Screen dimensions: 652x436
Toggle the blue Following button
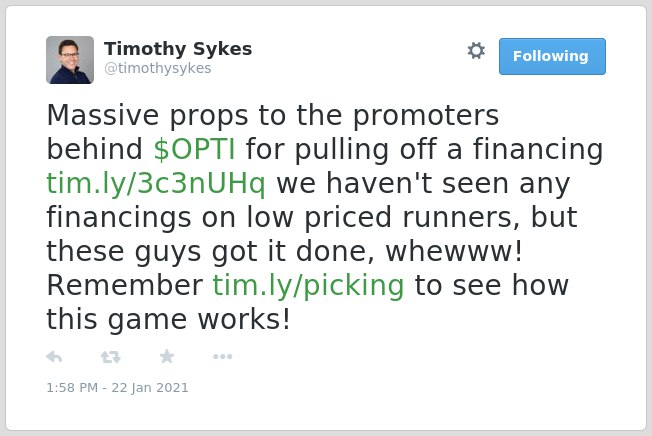(552, 57)
